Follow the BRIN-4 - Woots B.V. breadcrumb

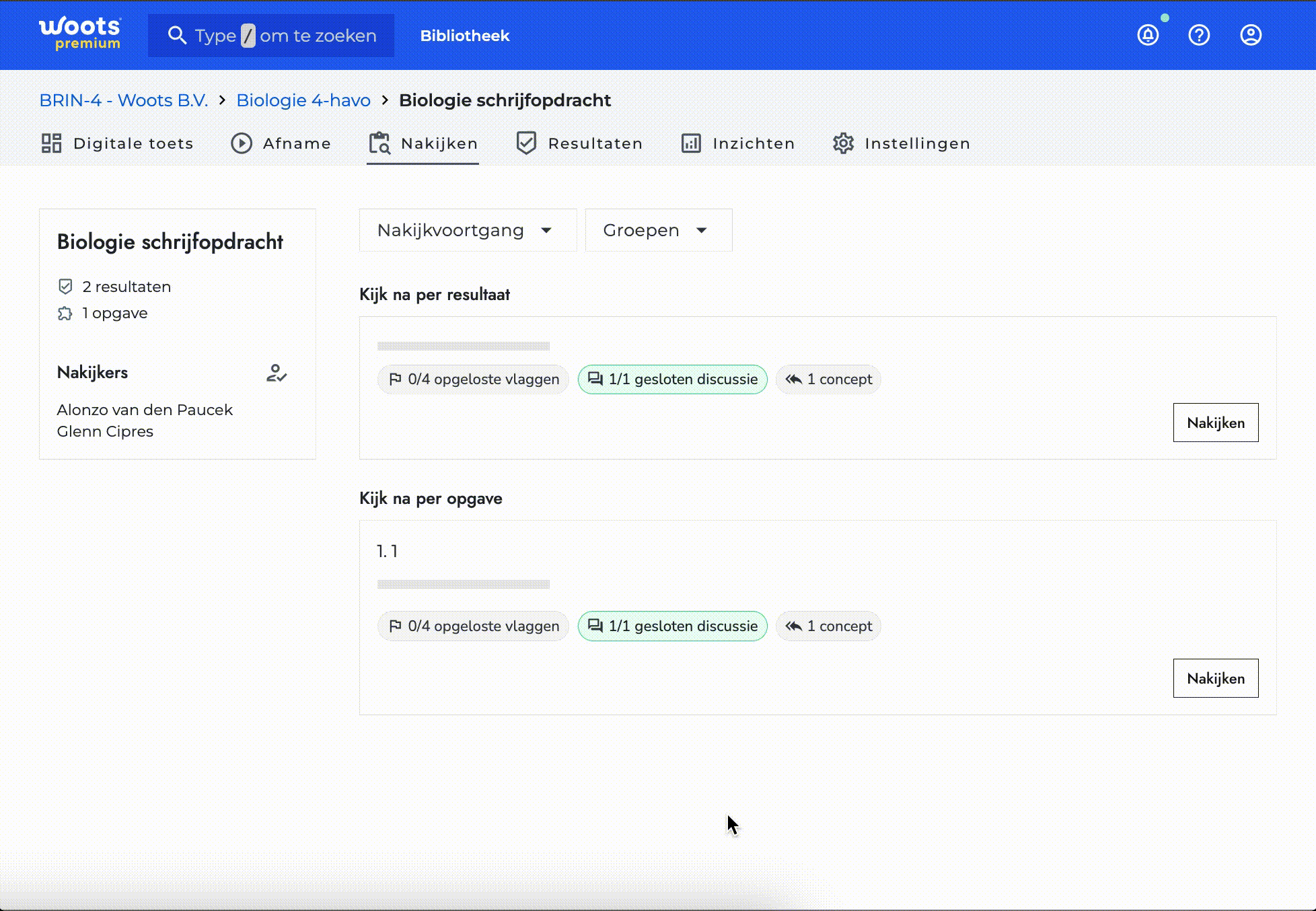pos(124,100)
